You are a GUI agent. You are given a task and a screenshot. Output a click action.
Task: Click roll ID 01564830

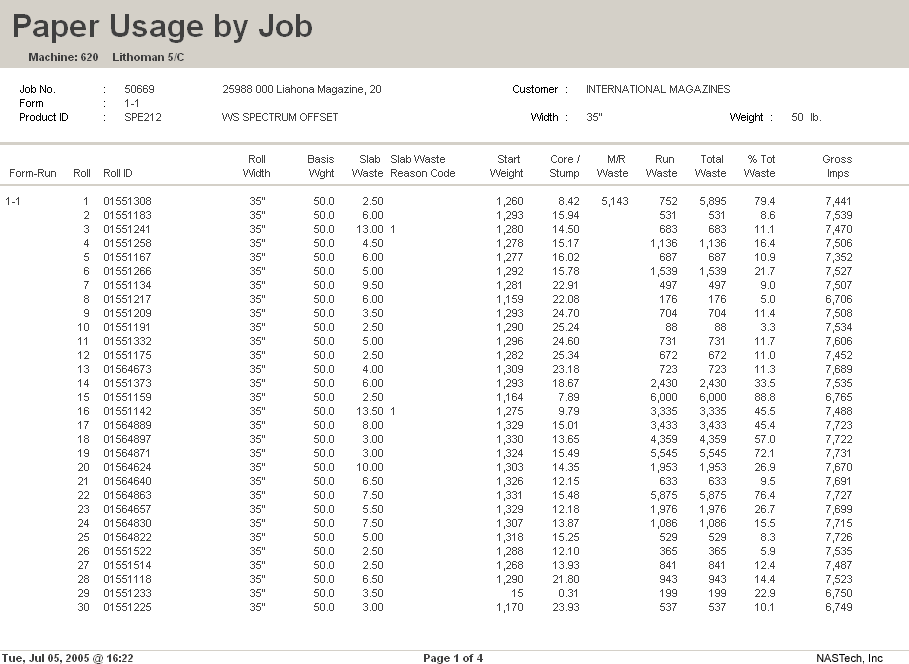[x=128, y=523]
